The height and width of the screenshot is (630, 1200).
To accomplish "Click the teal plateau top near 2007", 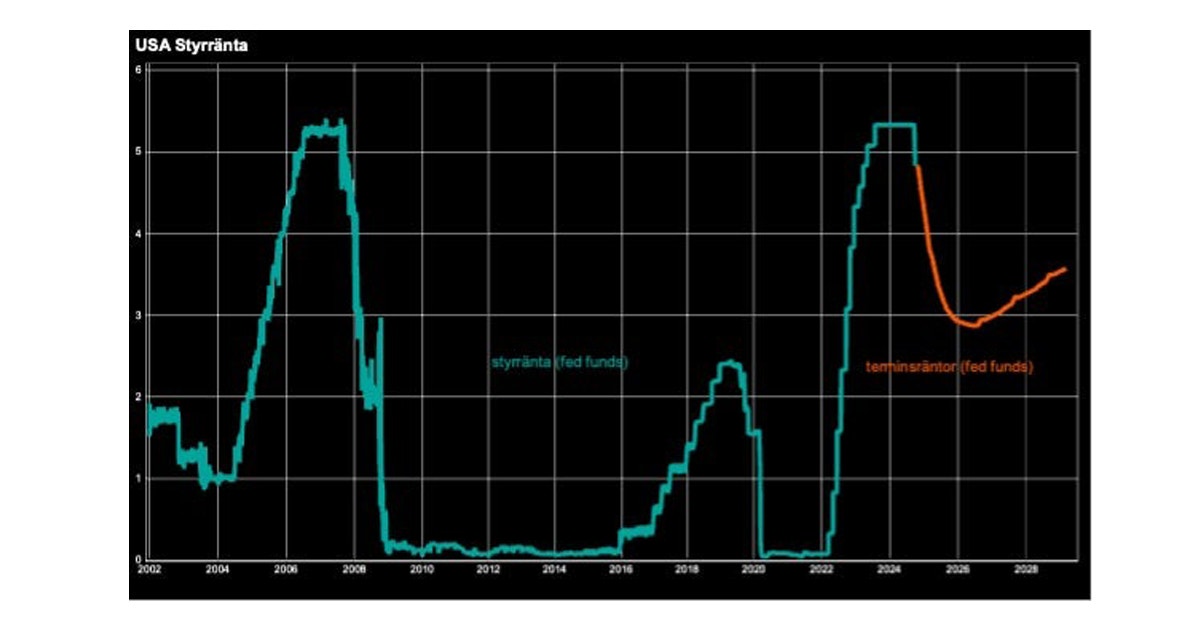I will [322, 130].
